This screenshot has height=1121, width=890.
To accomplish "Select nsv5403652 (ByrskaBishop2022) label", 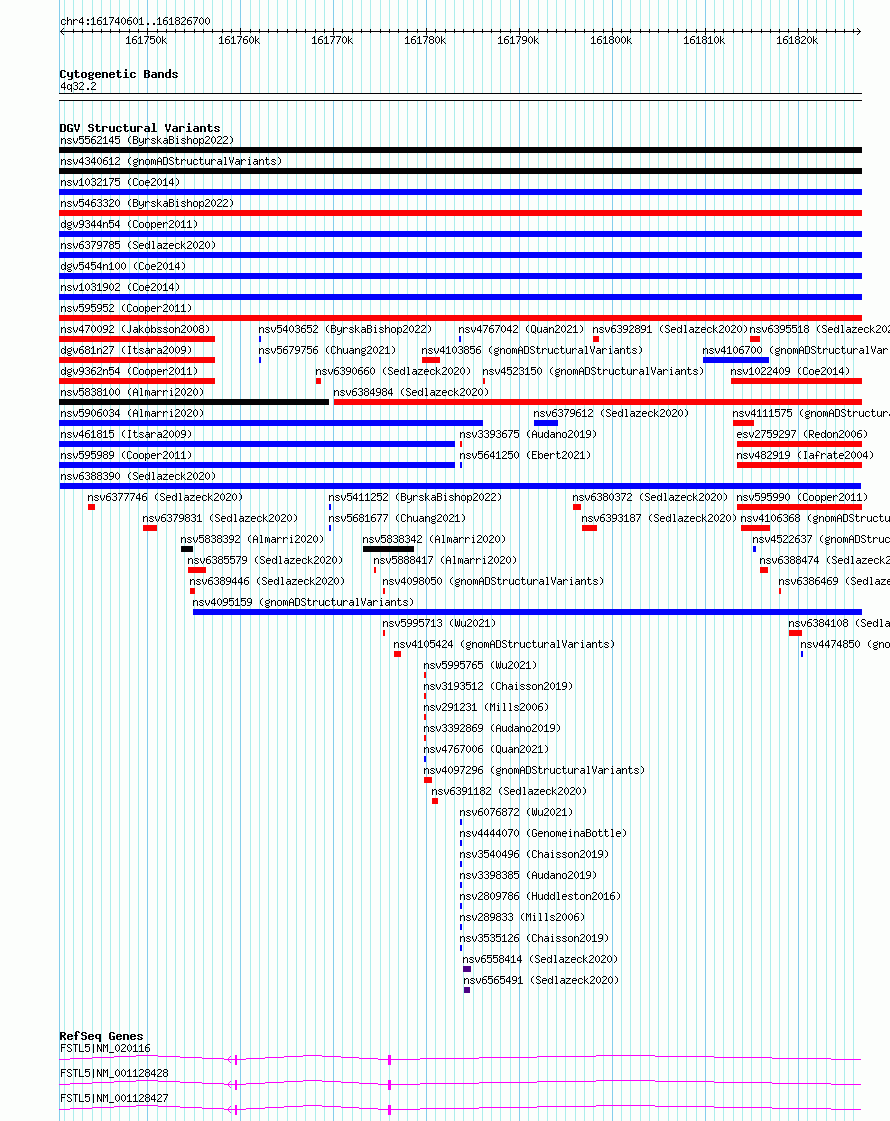I will [345, 330].
